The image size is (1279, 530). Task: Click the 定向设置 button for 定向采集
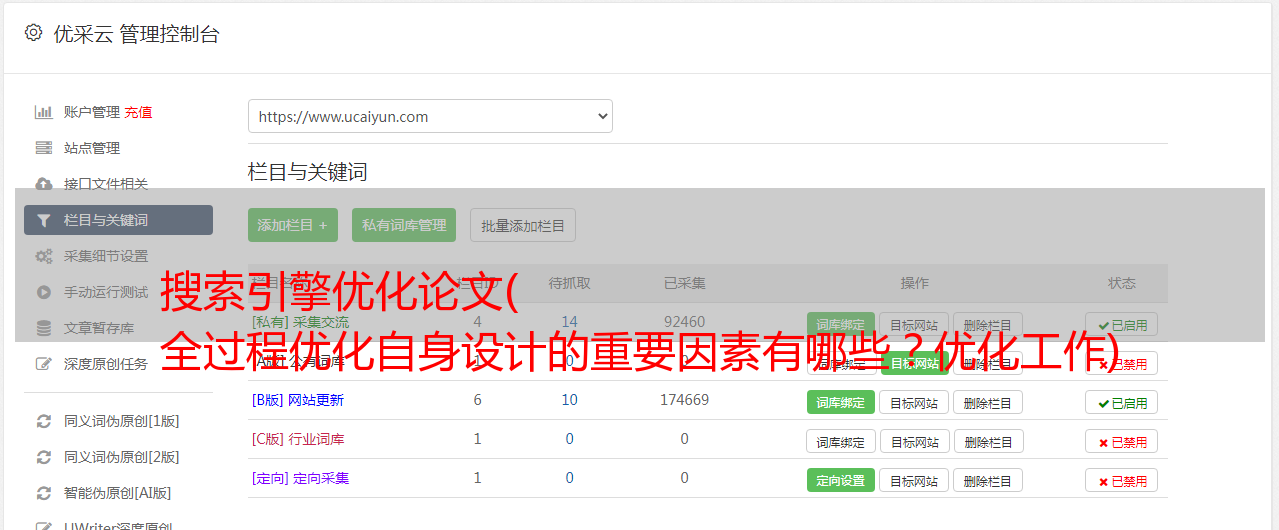(841, 480)
